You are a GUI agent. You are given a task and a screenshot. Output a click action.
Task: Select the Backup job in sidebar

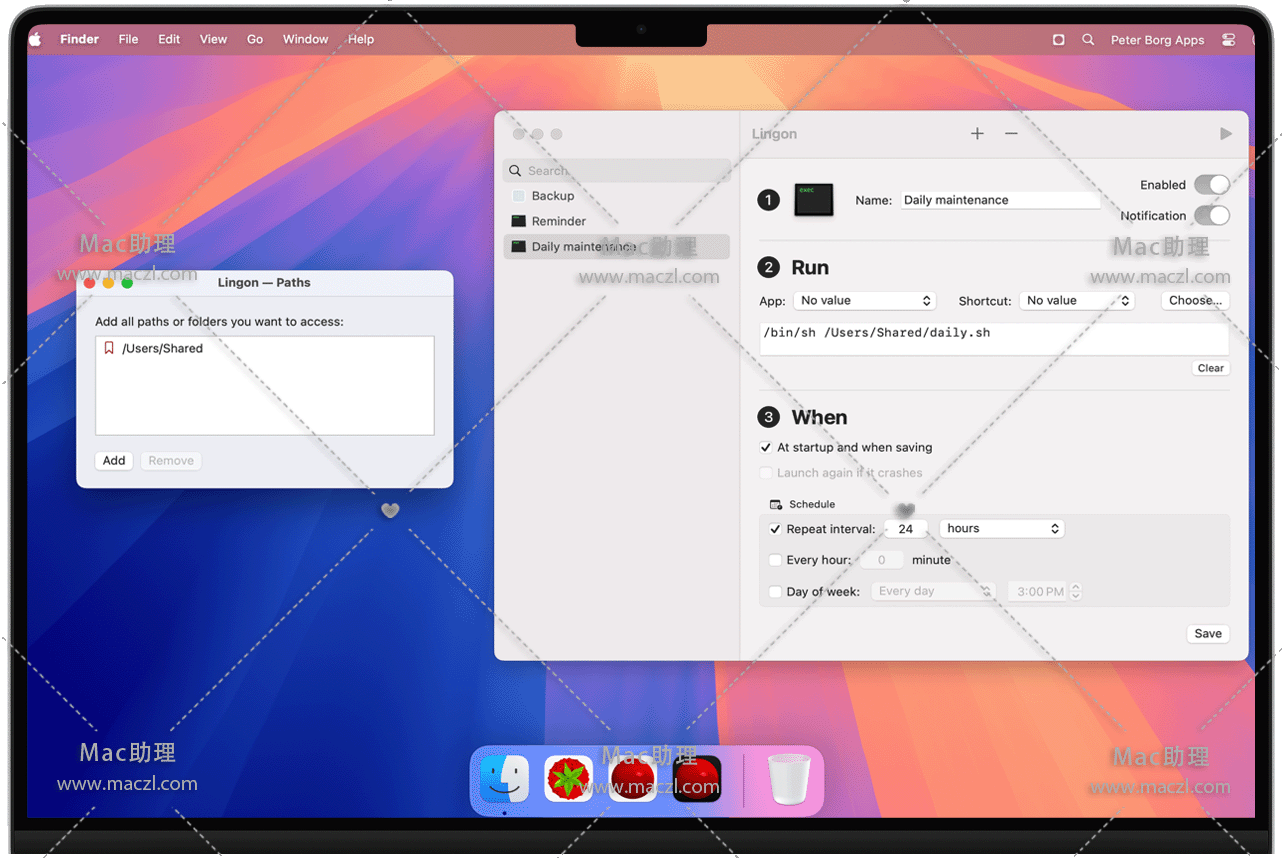(552, 196)
